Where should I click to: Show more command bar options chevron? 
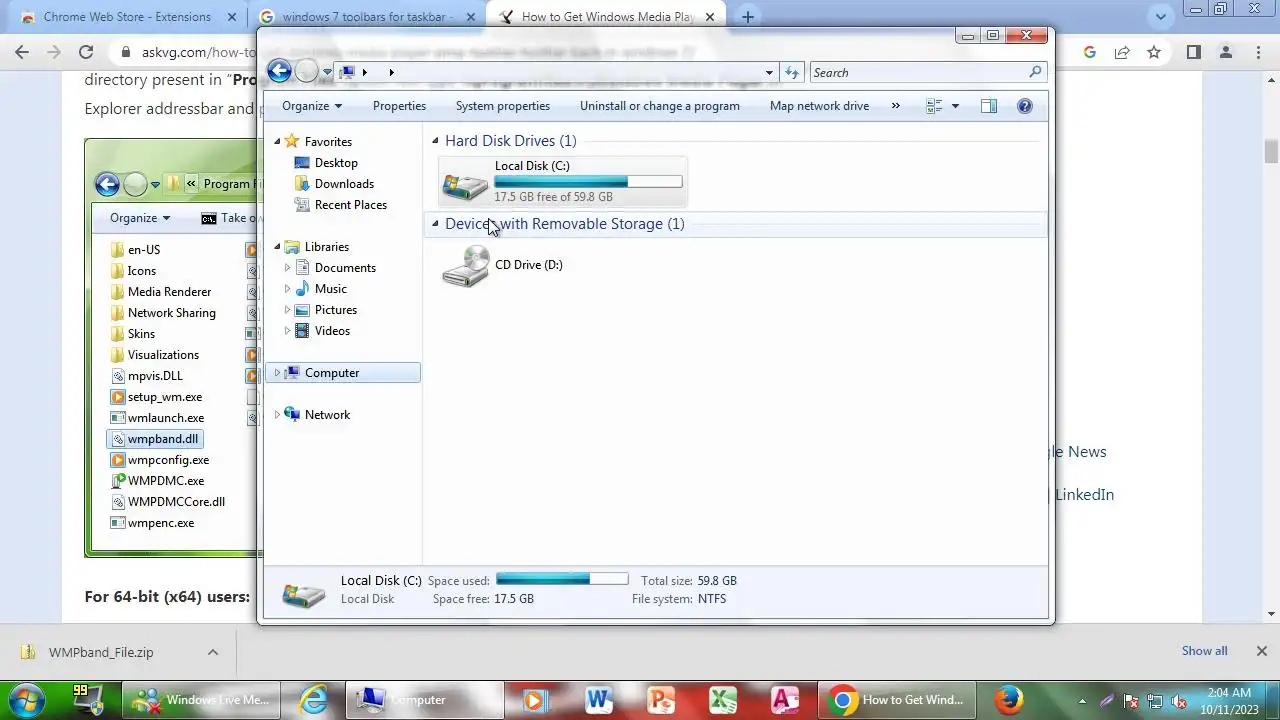click(895, 106)
